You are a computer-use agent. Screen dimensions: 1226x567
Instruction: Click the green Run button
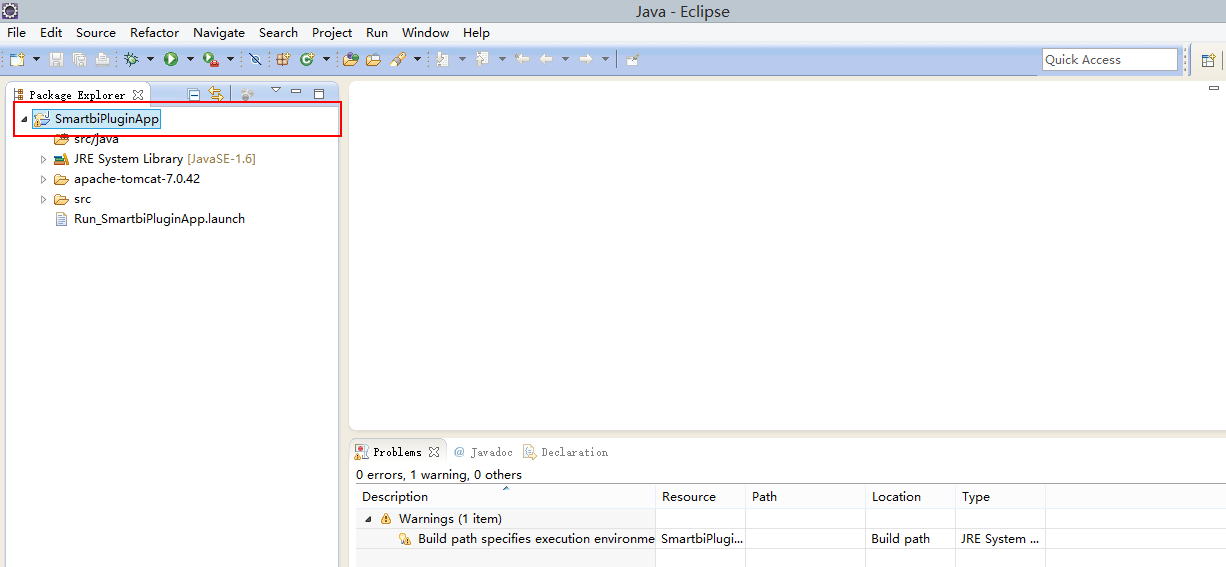click(x=171, y=60)
